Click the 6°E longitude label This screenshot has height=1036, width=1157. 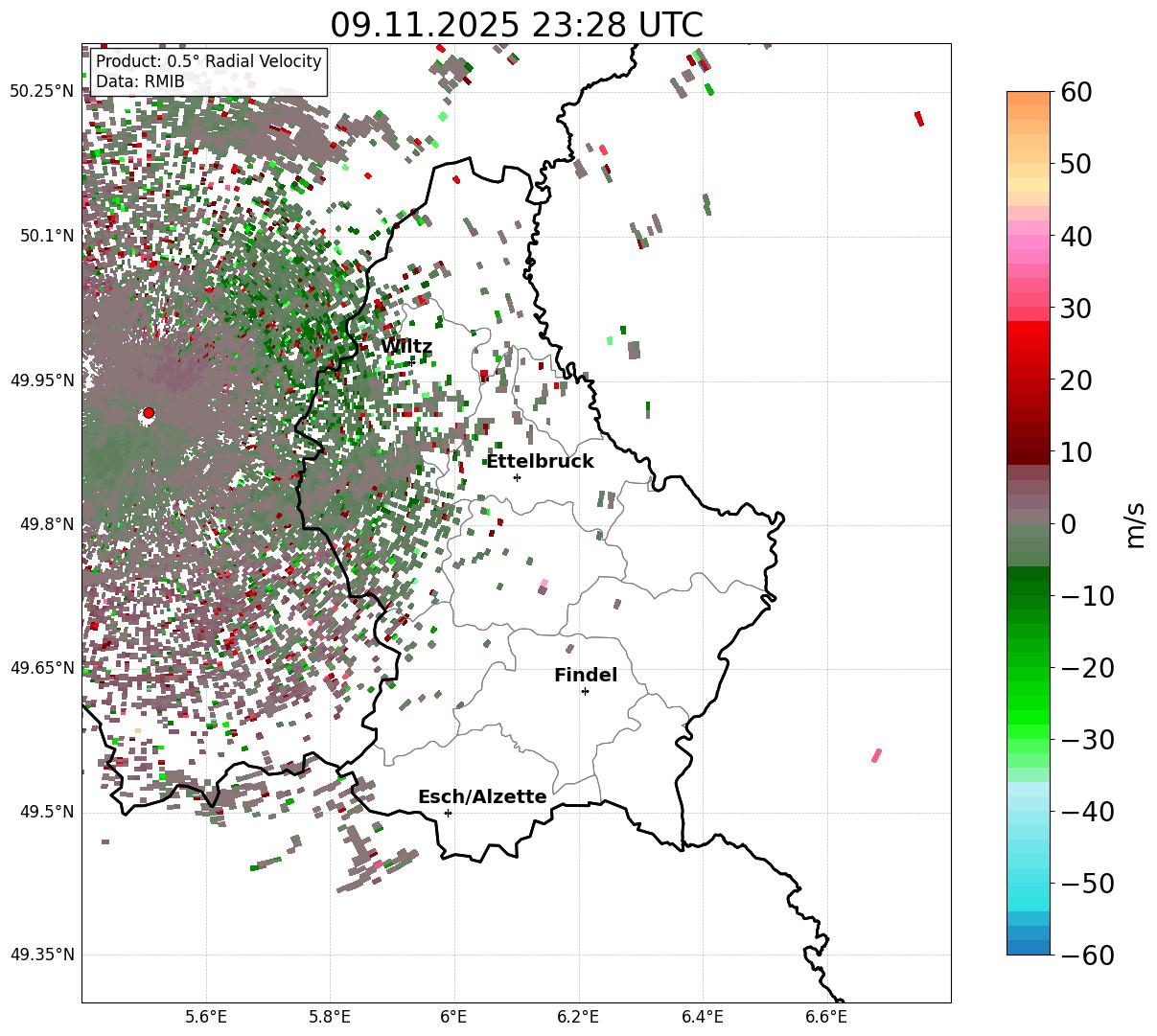(x=454, y=1017)
